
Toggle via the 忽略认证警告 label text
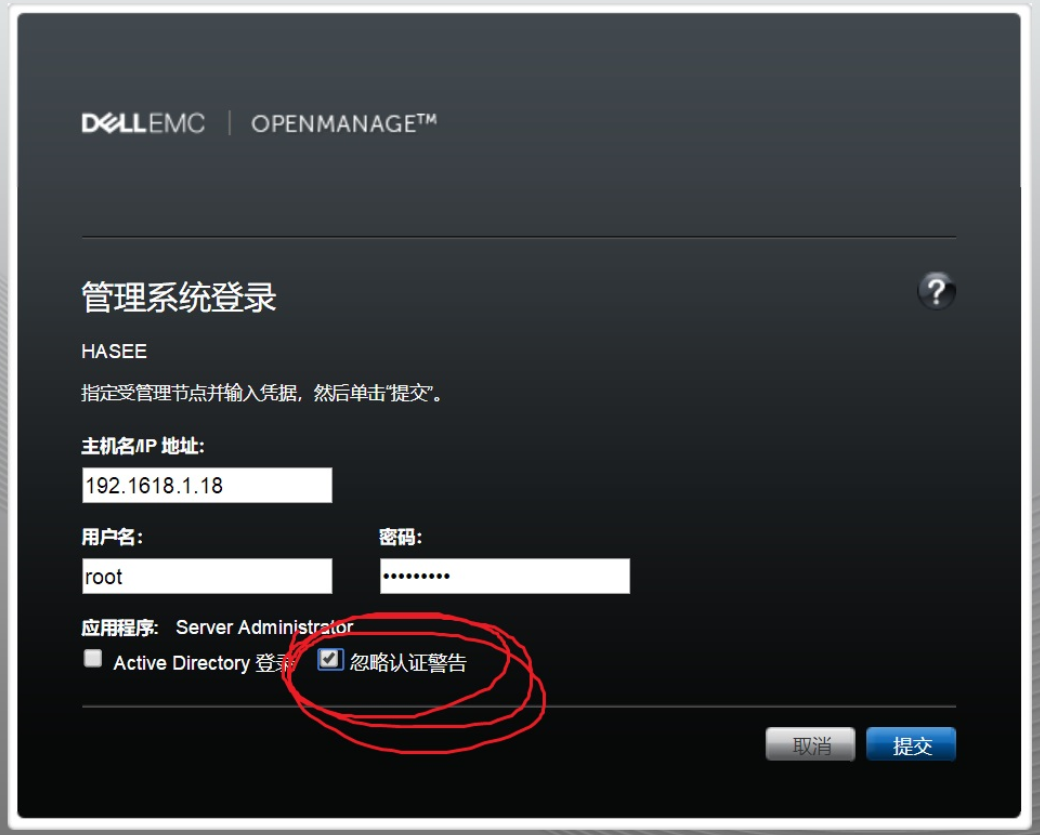[409, 662]
